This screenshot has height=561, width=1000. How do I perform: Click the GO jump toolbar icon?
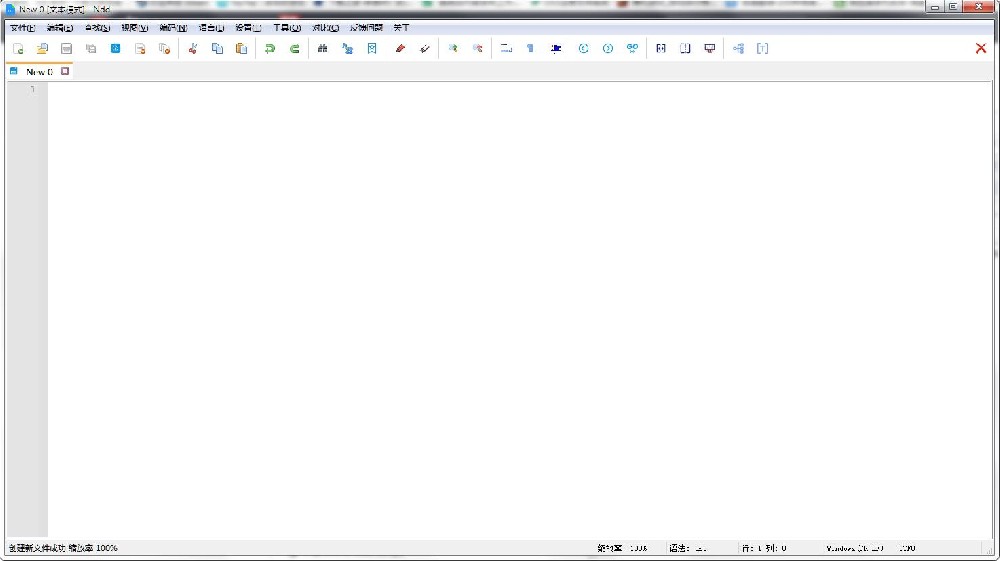pos(632,48)
